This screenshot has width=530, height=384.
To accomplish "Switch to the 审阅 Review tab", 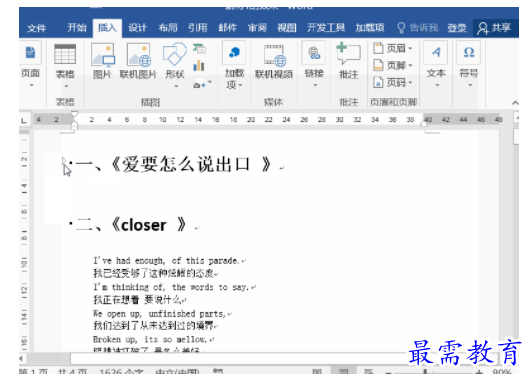I will tap(257, 28).
